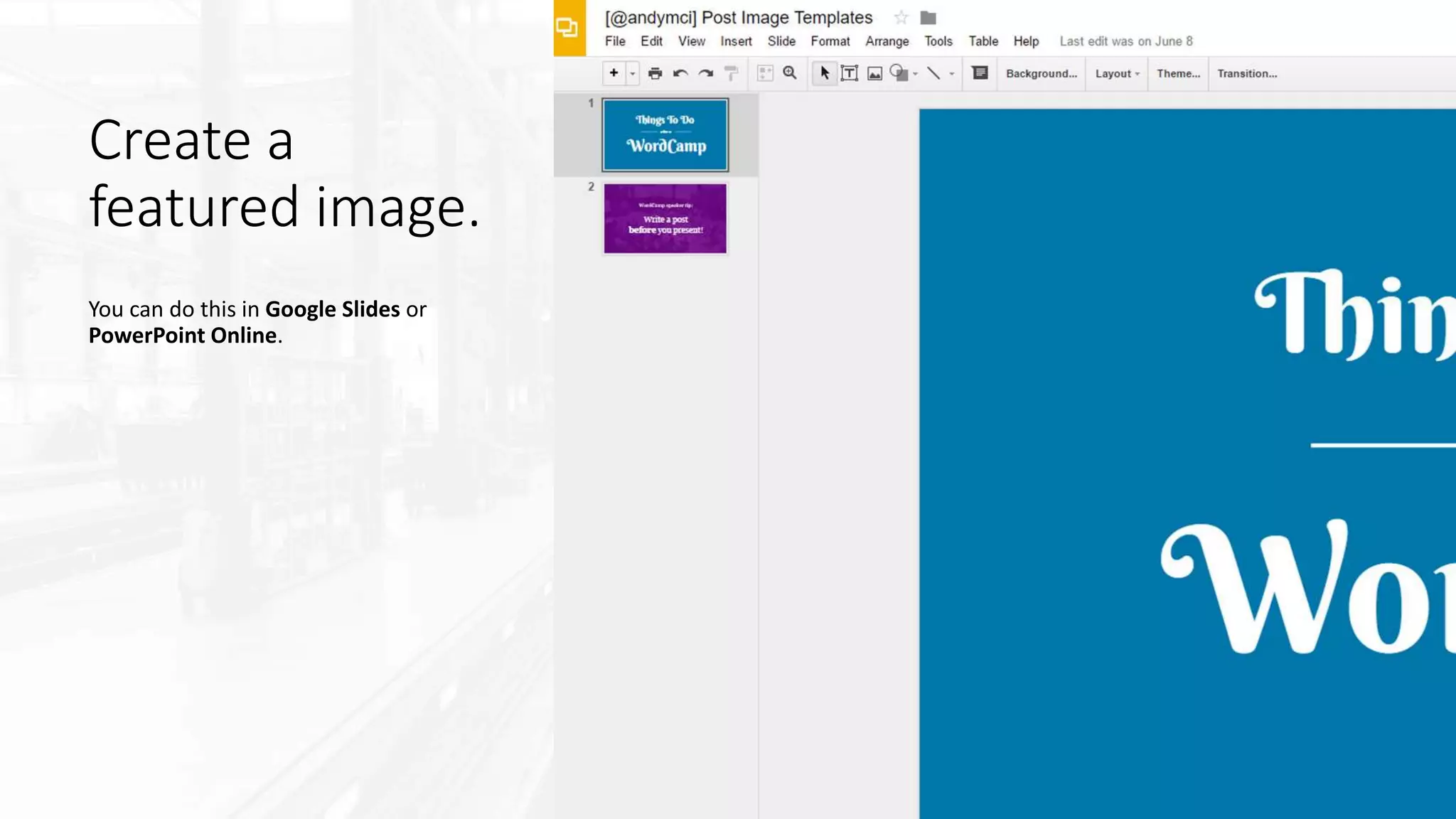The height and width of the screenshot is (819, 1456).
Task: Open the Table menu
Action: coord(983,41)
